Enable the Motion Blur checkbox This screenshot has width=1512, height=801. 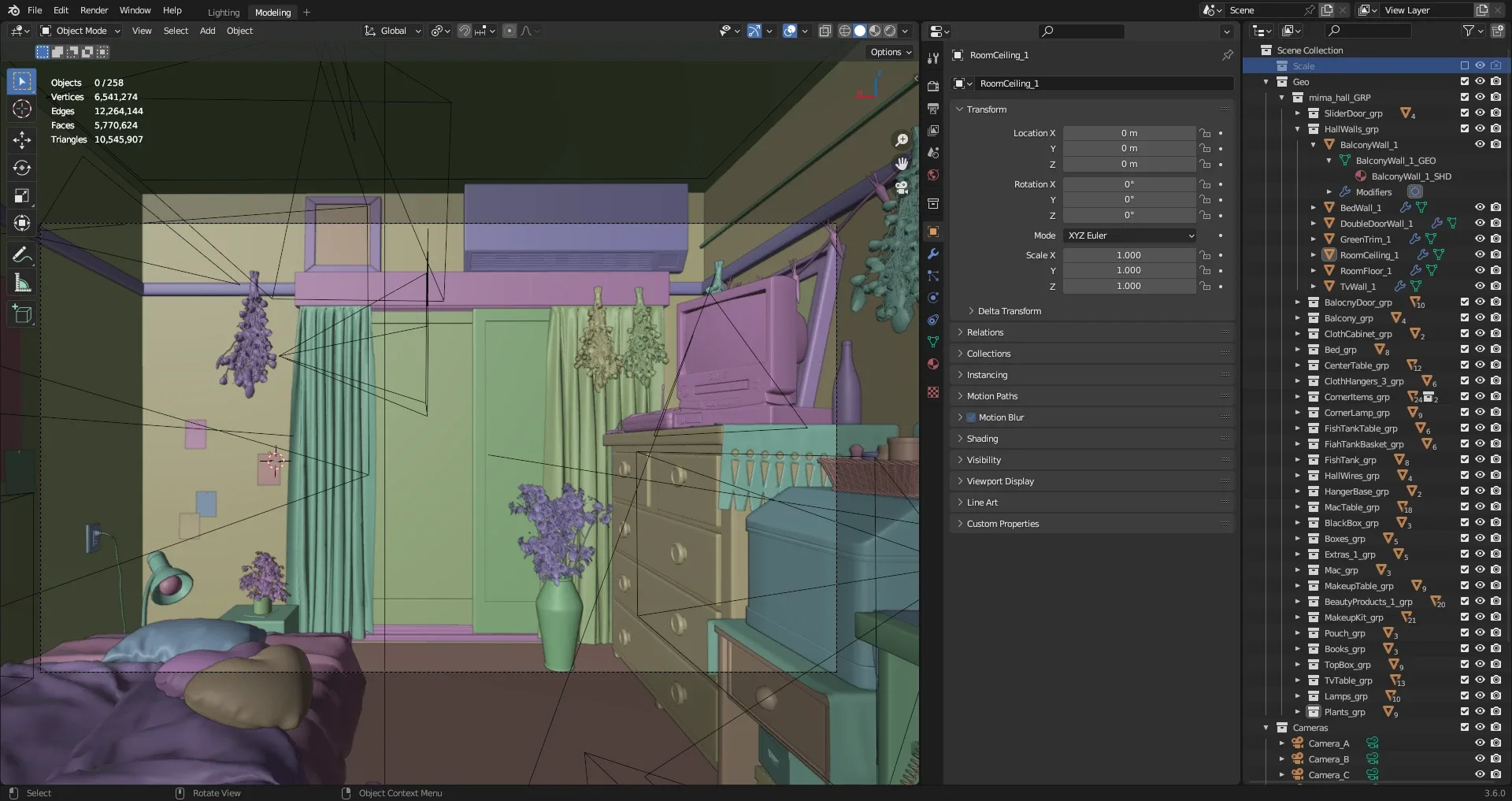point(971,417)
